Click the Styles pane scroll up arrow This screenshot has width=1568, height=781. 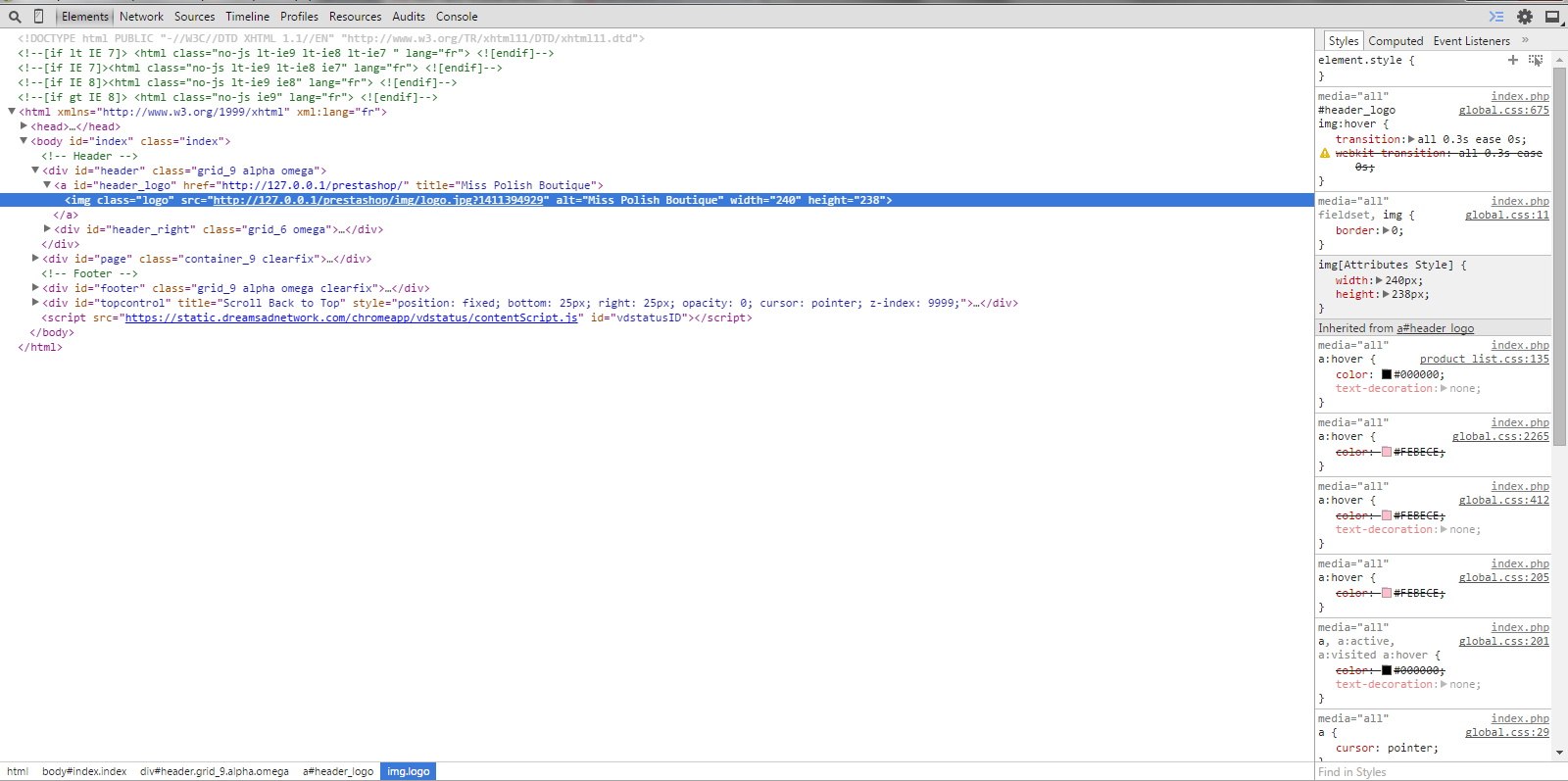tap(1559, 60)
